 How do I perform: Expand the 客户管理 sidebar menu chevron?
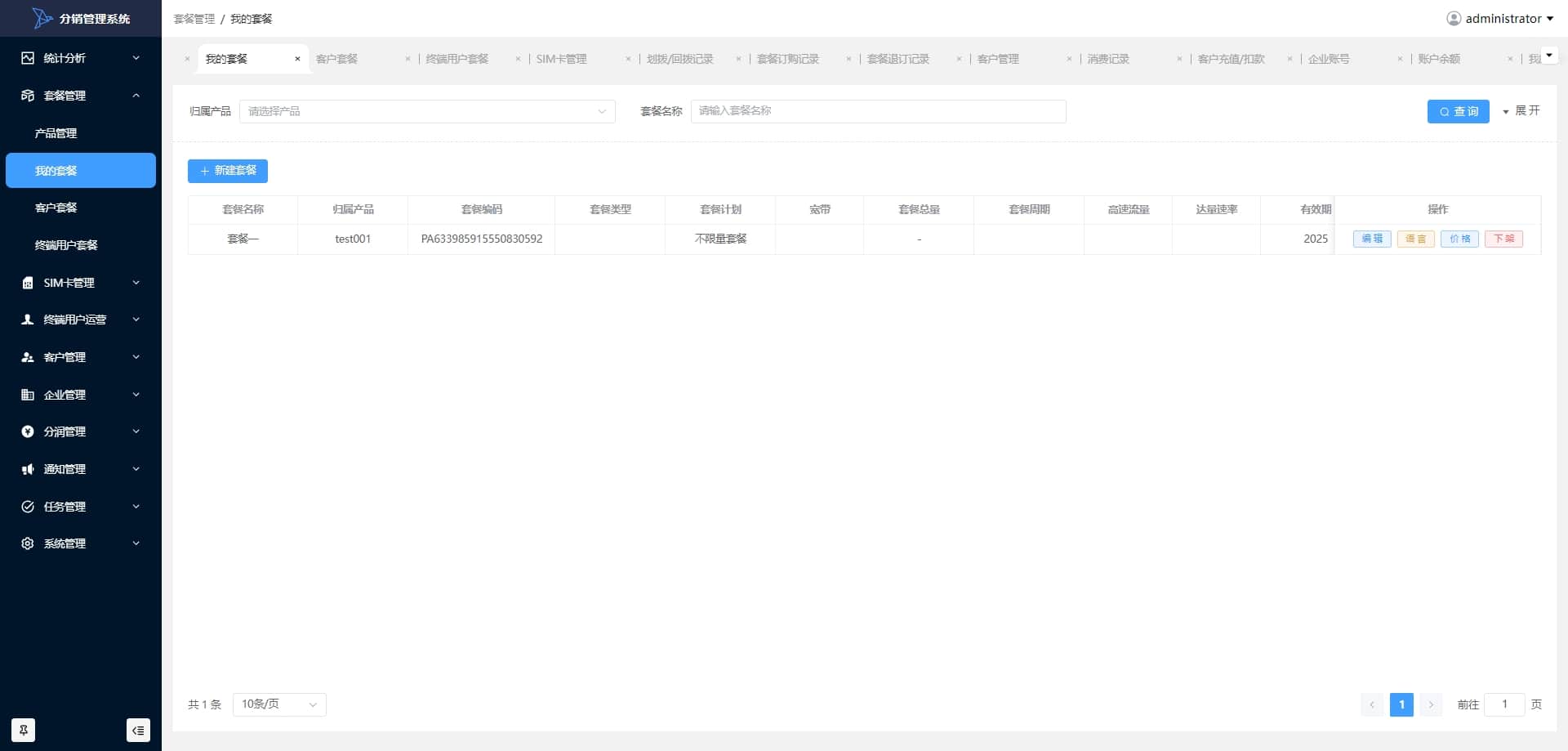pyautogui.click(x=136, y=357)
